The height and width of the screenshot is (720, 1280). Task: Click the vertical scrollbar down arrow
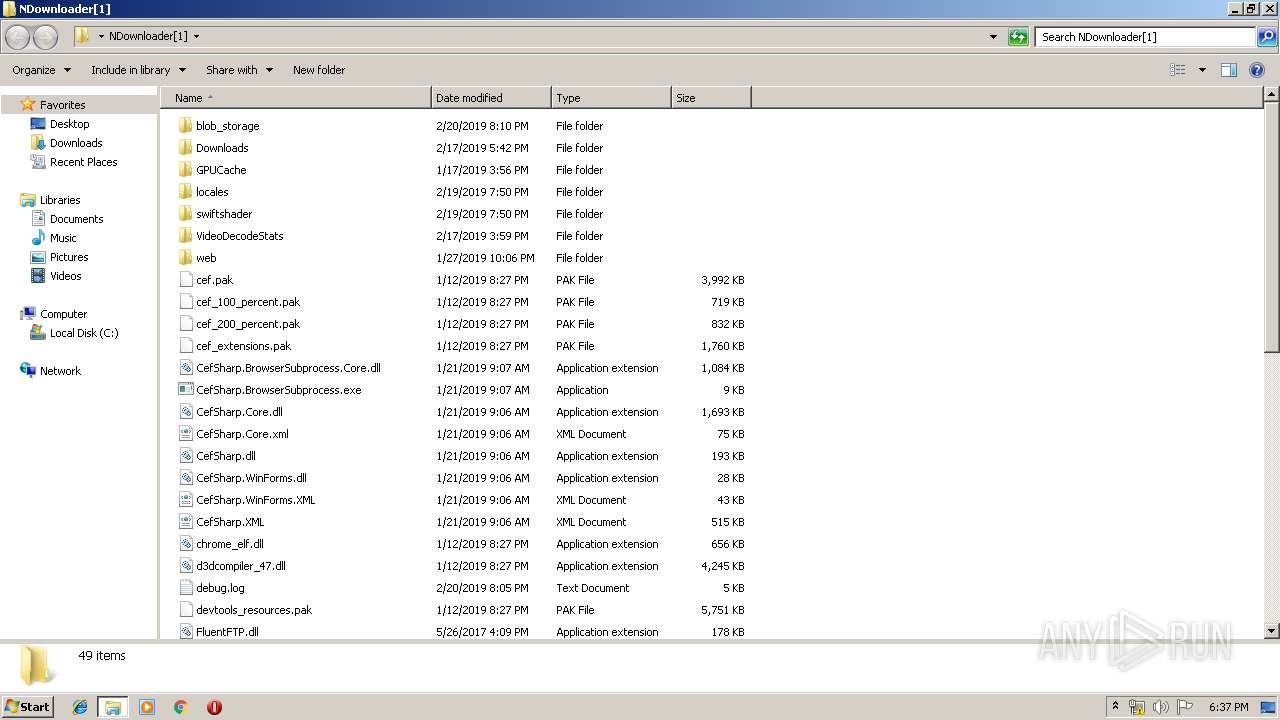pyautogui.click(x=1272, y=631)
